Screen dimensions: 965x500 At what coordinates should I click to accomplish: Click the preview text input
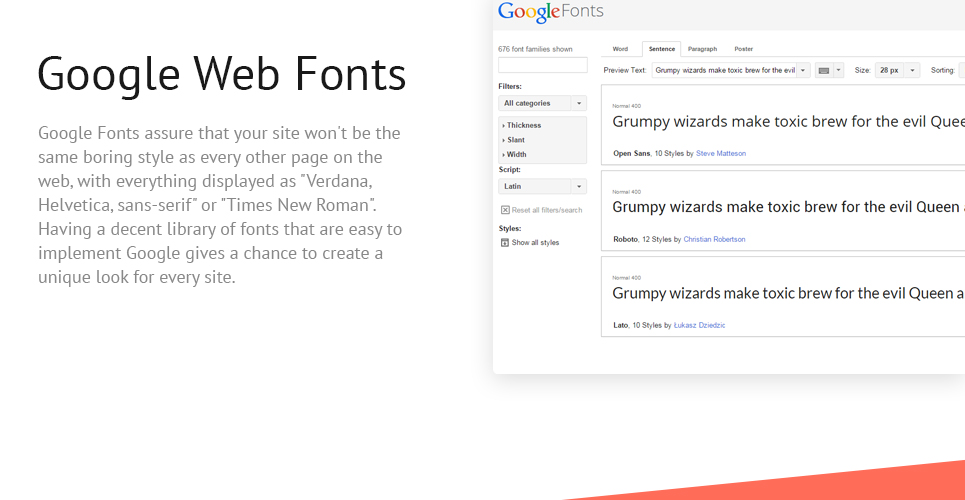[724, 70]
